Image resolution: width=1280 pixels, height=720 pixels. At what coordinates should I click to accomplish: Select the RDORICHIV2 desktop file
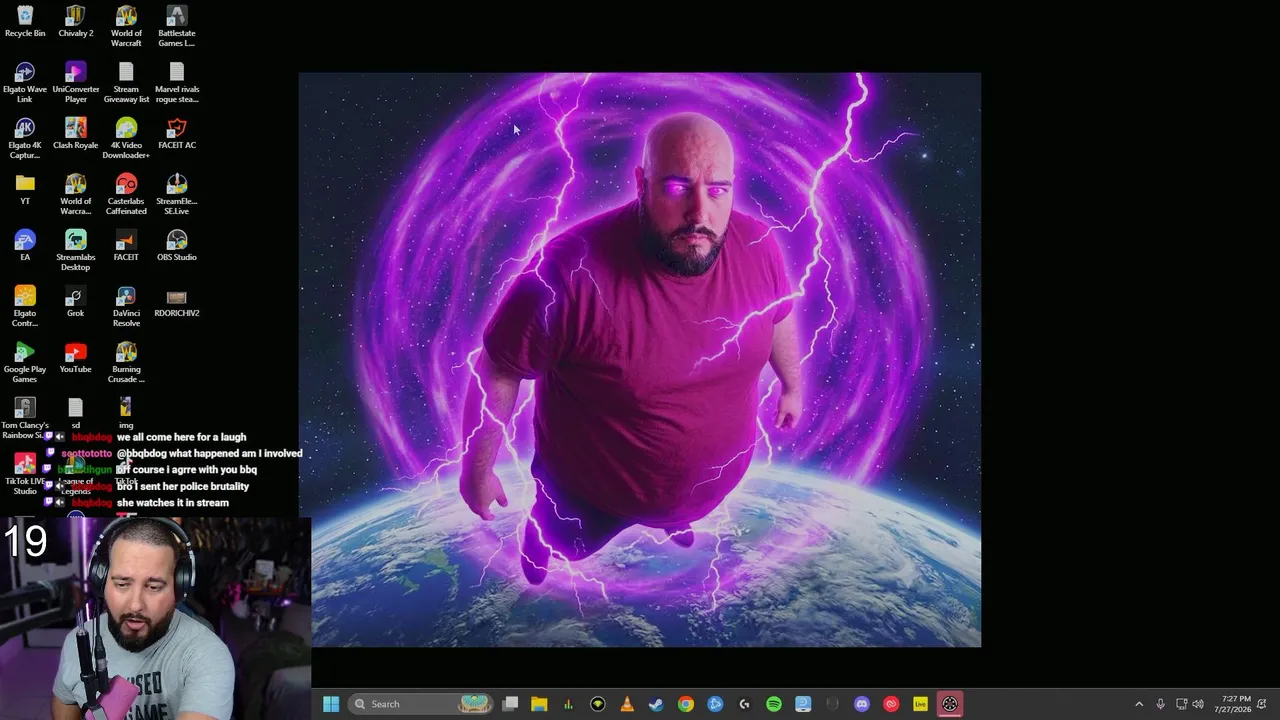pyautogui.click(x=177, y=302)
